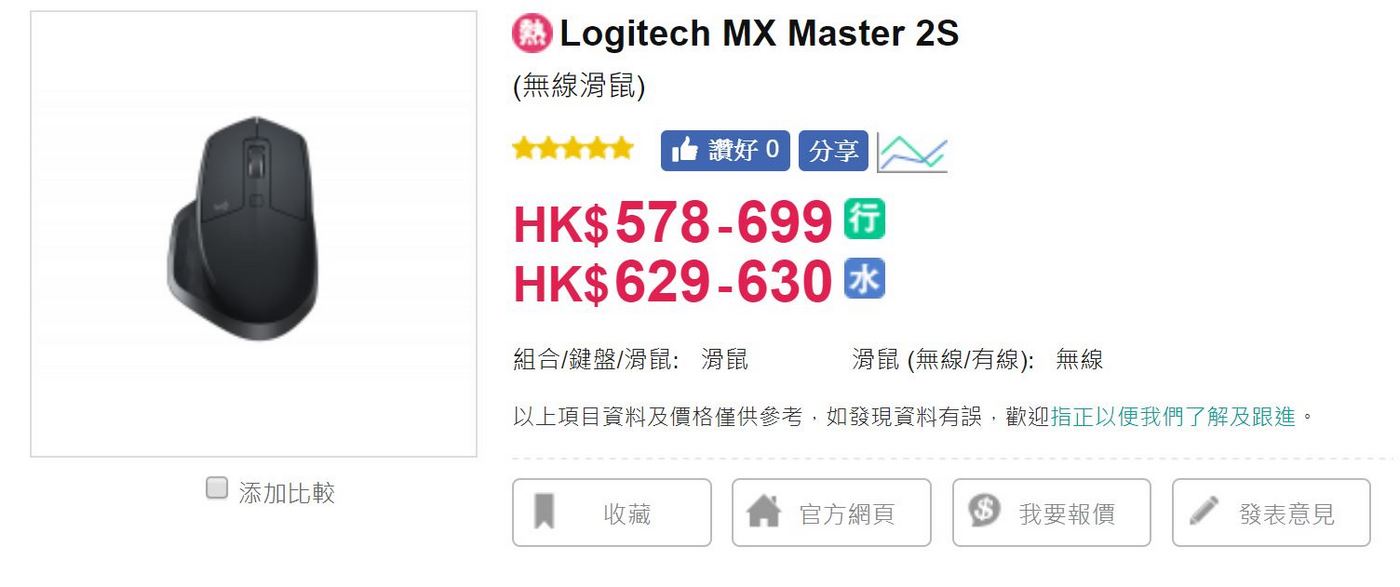The image size is (1400, 587).
Task: Click the green 行 licensed-goods badge
Action: point(864,219)
